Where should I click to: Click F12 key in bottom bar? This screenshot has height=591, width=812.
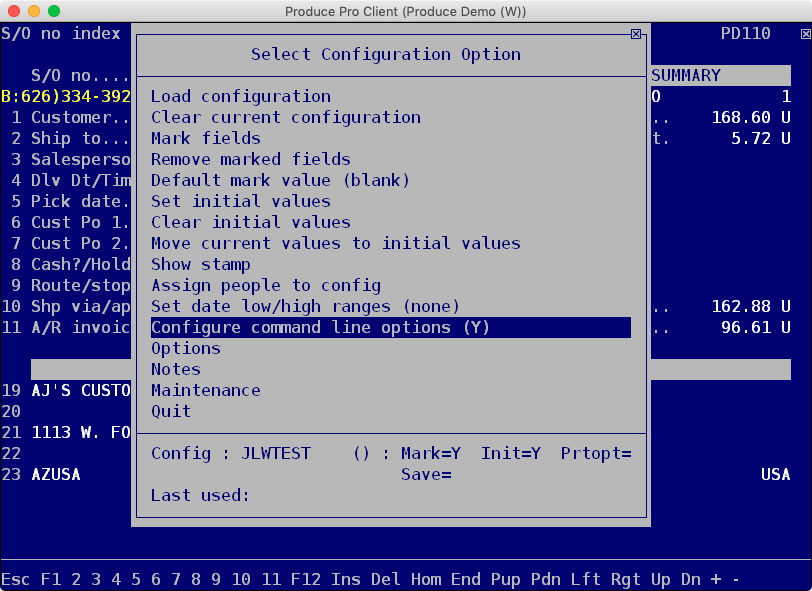306,579
